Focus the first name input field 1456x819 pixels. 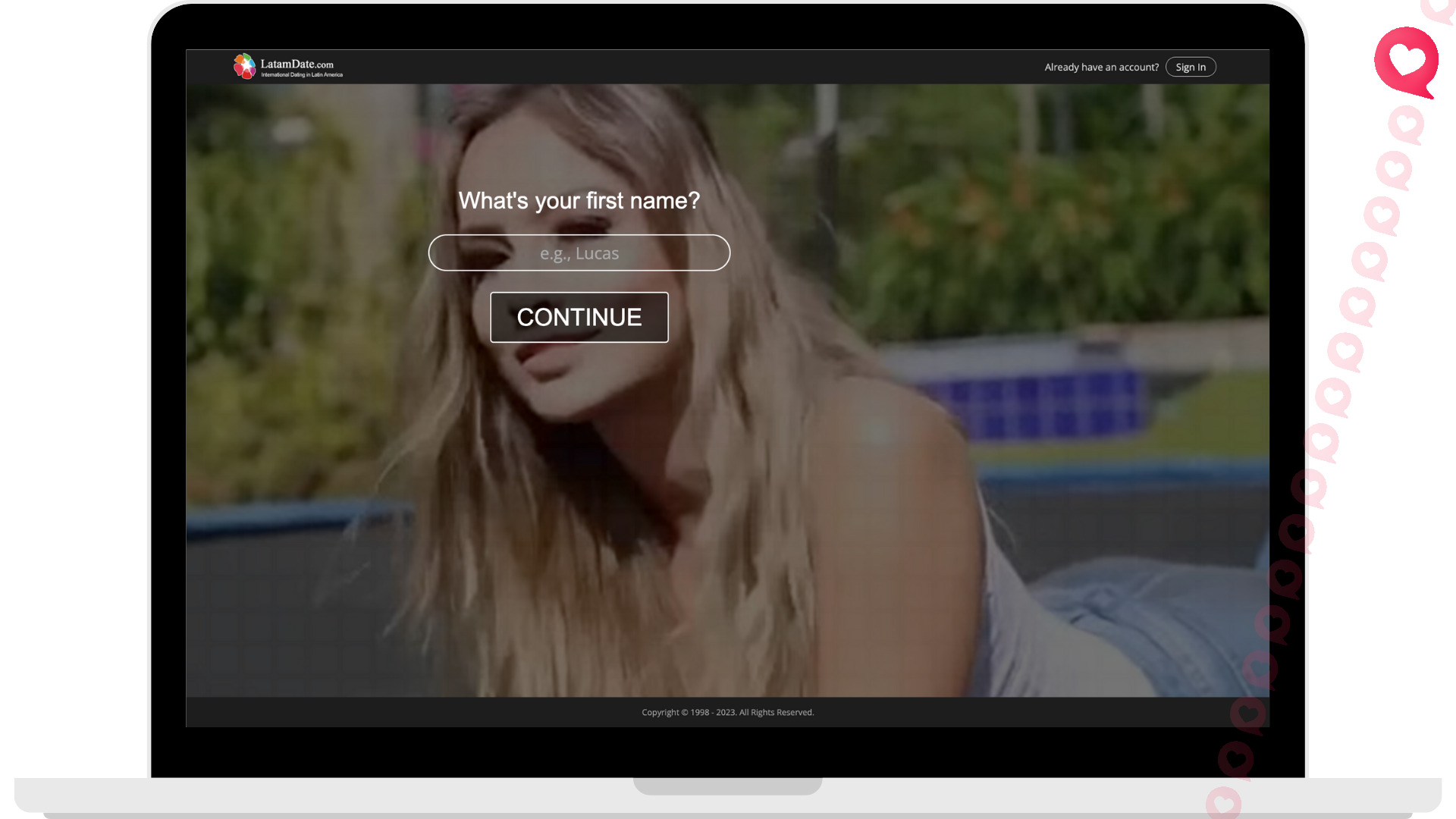579,253
